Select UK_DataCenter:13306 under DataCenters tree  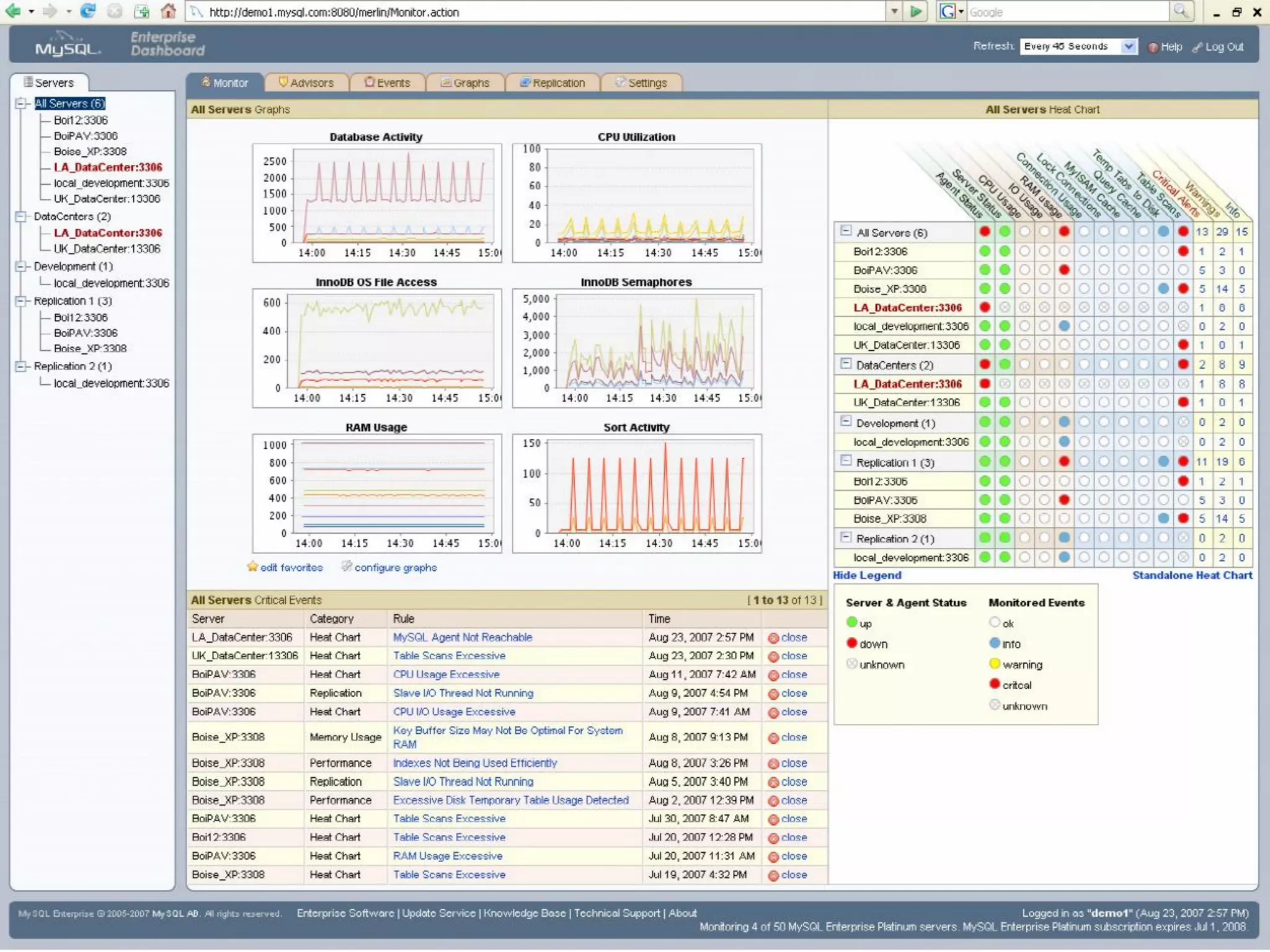pyautogui.click(x=107, y=249)
